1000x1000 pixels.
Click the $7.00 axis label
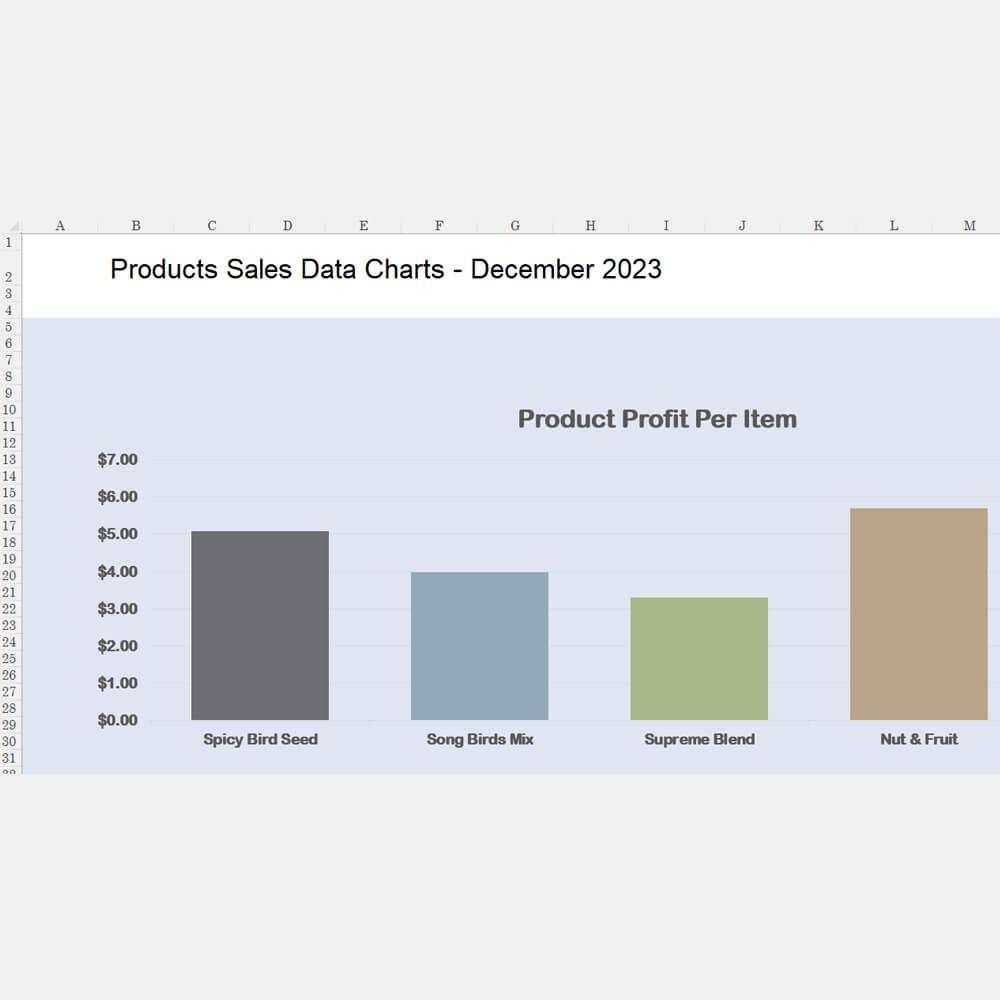pos(117,460)
